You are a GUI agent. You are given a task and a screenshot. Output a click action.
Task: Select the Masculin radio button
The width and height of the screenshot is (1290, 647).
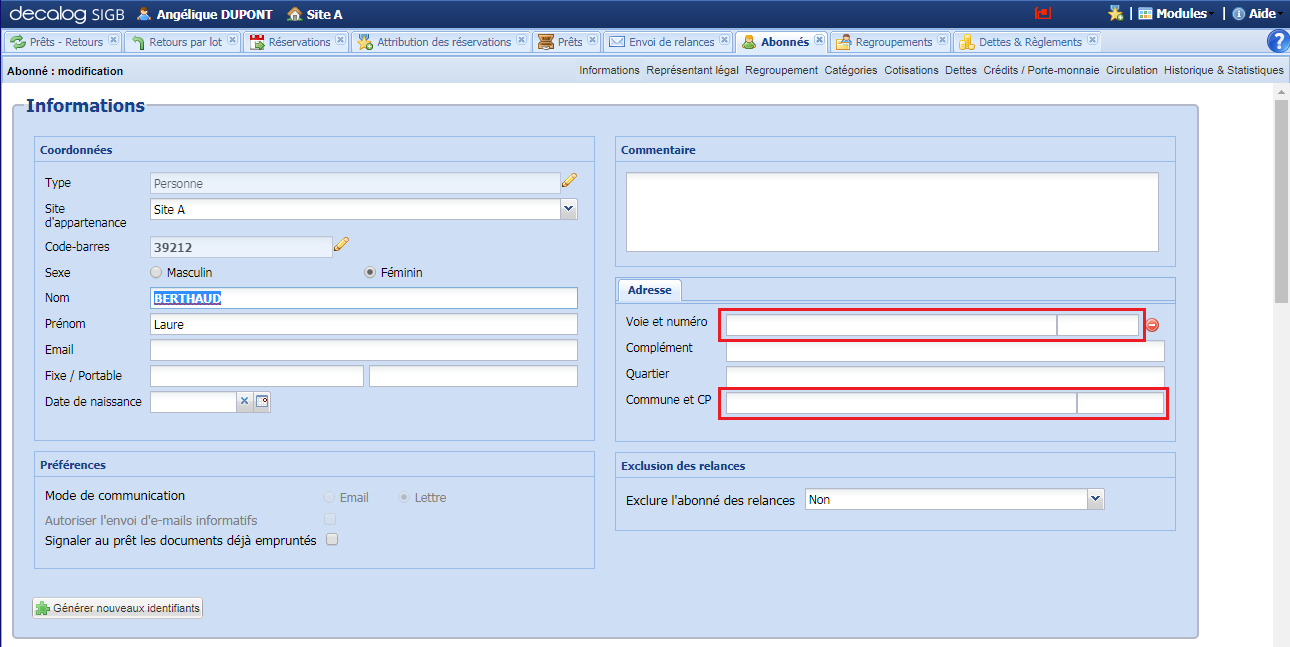[x=155, y=272]
